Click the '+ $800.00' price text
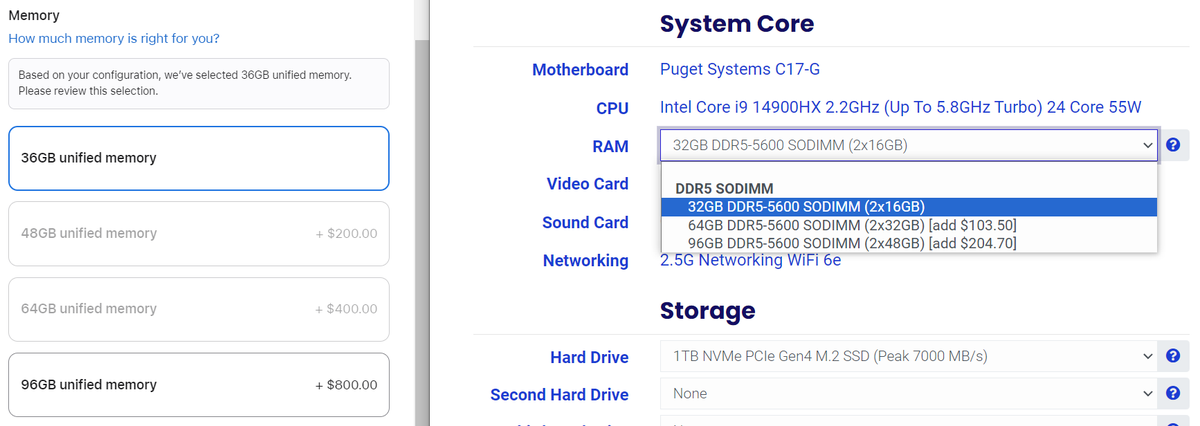Image resolution: width=1200 pixels, height=426 pixels. tap(346, 385)
